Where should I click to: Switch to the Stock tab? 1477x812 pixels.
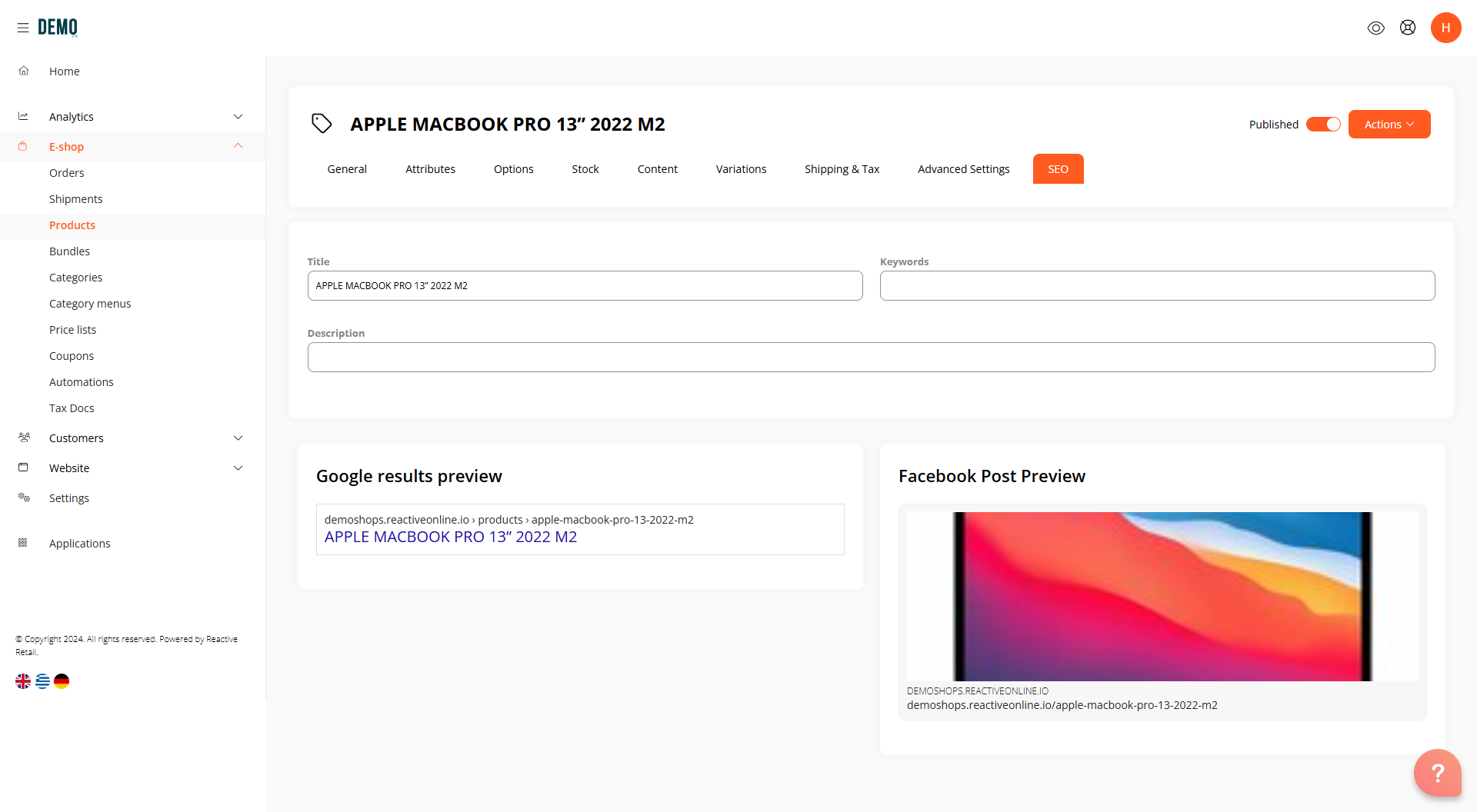585,169
